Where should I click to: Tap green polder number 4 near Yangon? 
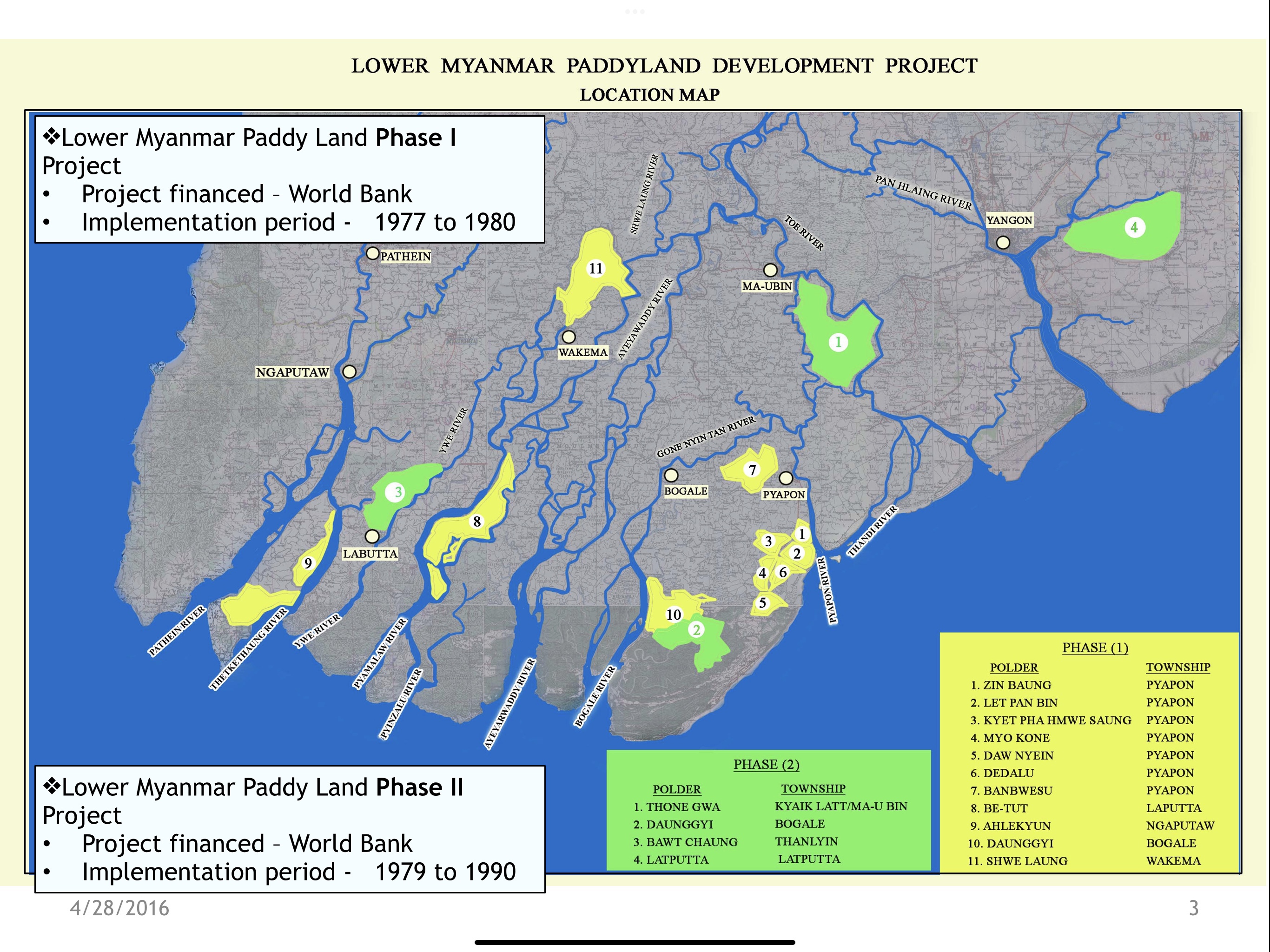[1134, 227]
